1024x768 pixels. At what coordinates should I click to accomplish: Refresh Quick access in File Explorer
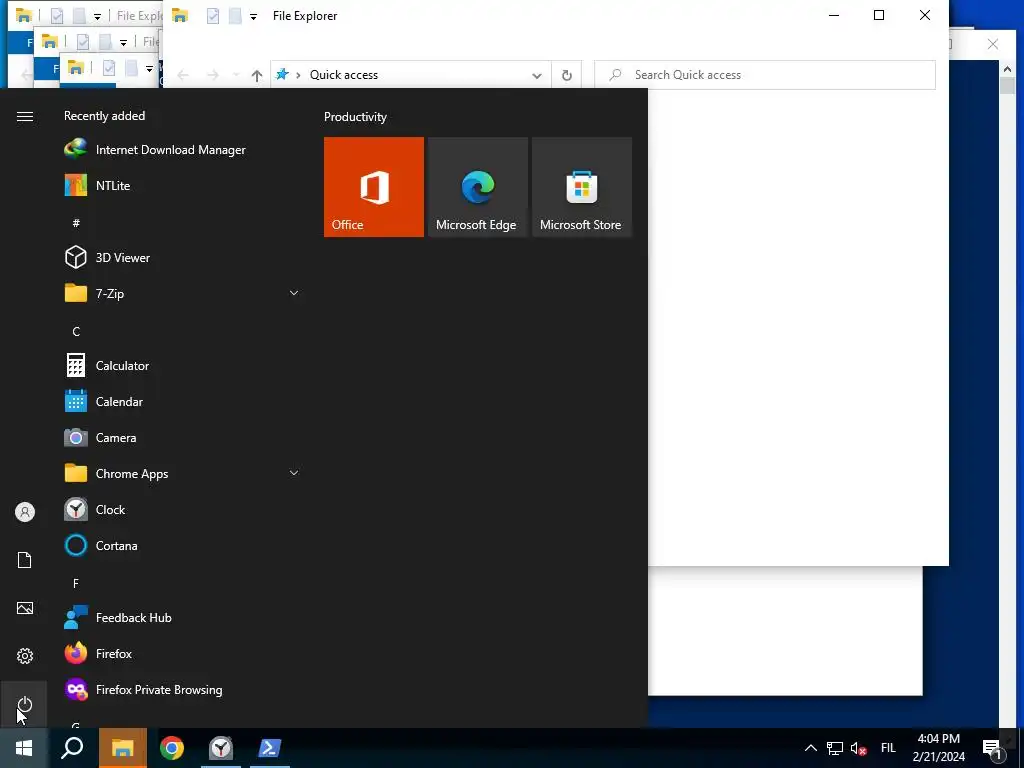[567, 75]
